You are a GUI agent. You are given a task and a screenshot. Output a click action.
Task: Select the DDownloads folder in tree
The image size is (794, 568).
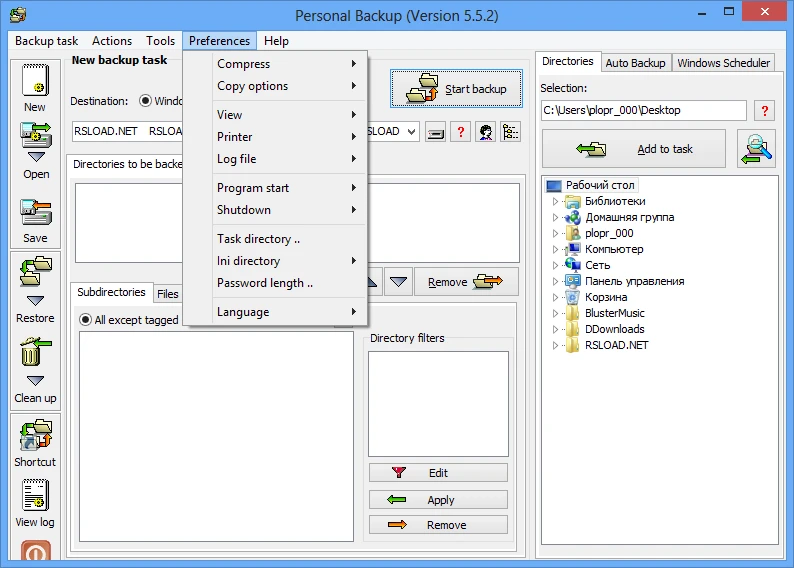(614, 329)
